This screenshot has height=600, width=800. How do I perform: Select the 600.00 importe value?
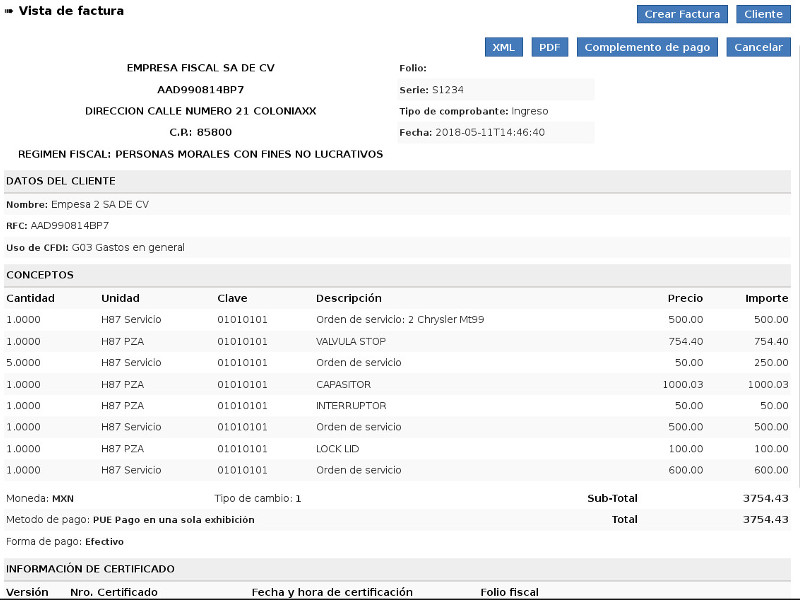coord(771,470)
